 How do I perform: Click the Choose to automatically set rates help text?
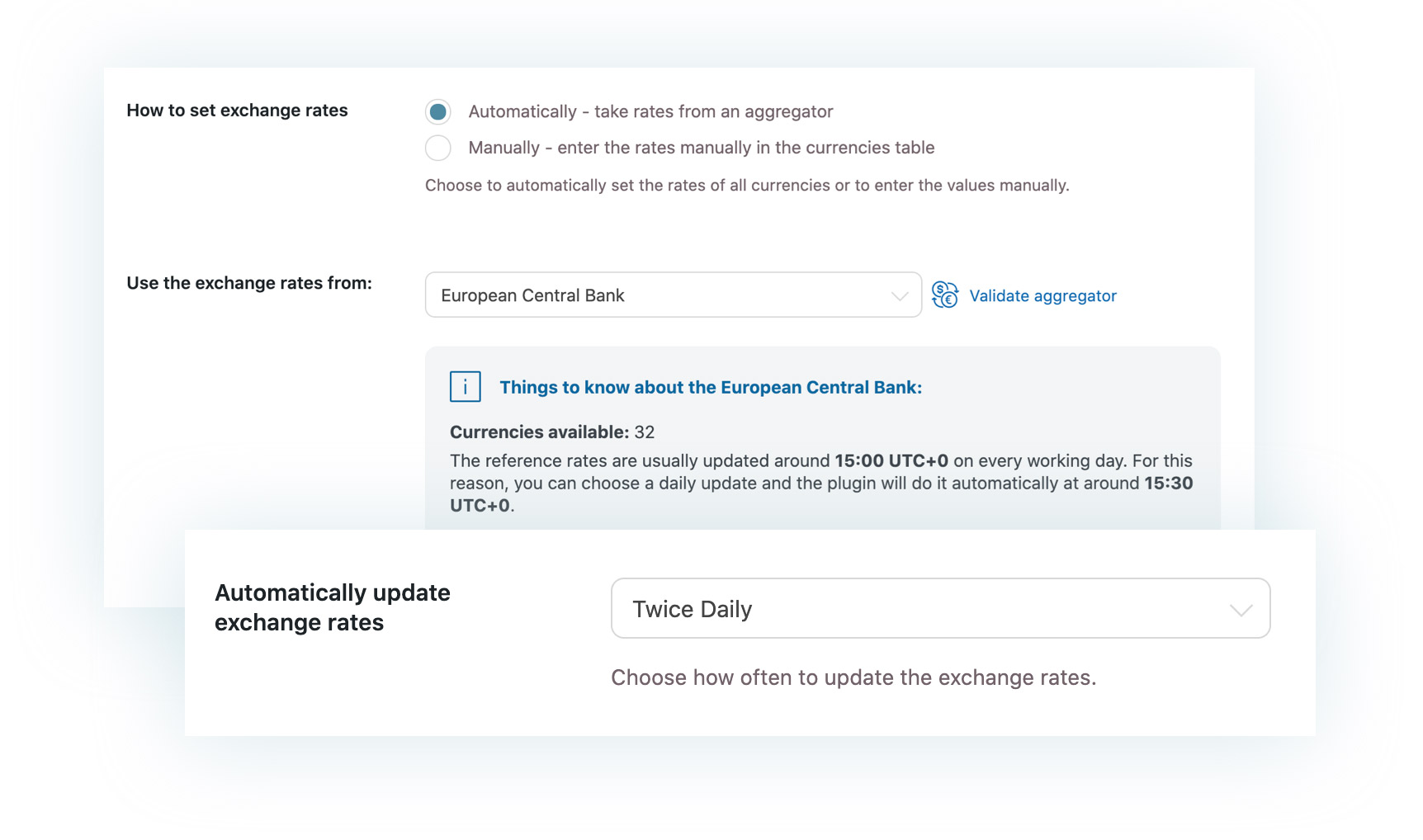tap(747, 186)
